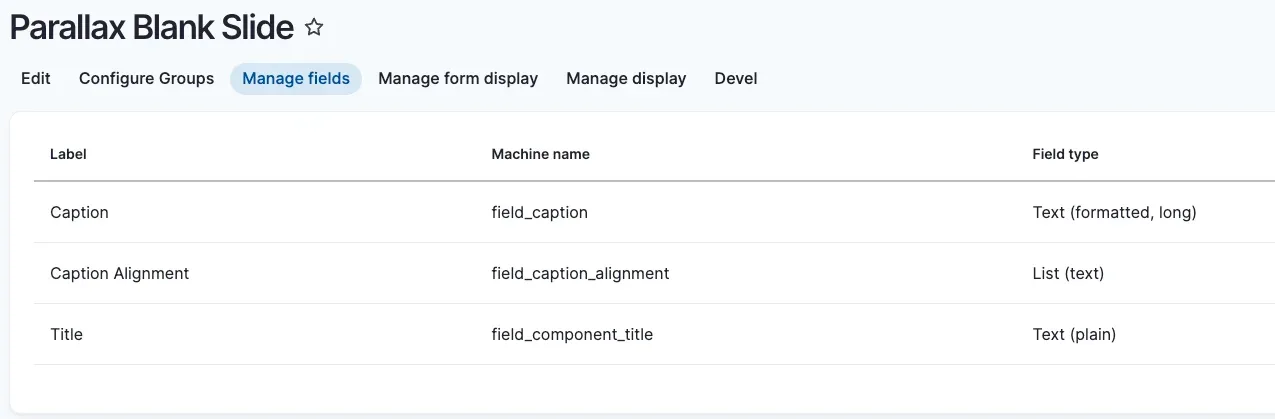
Task: Click the List (text) field type
Action: (1068, 273)
